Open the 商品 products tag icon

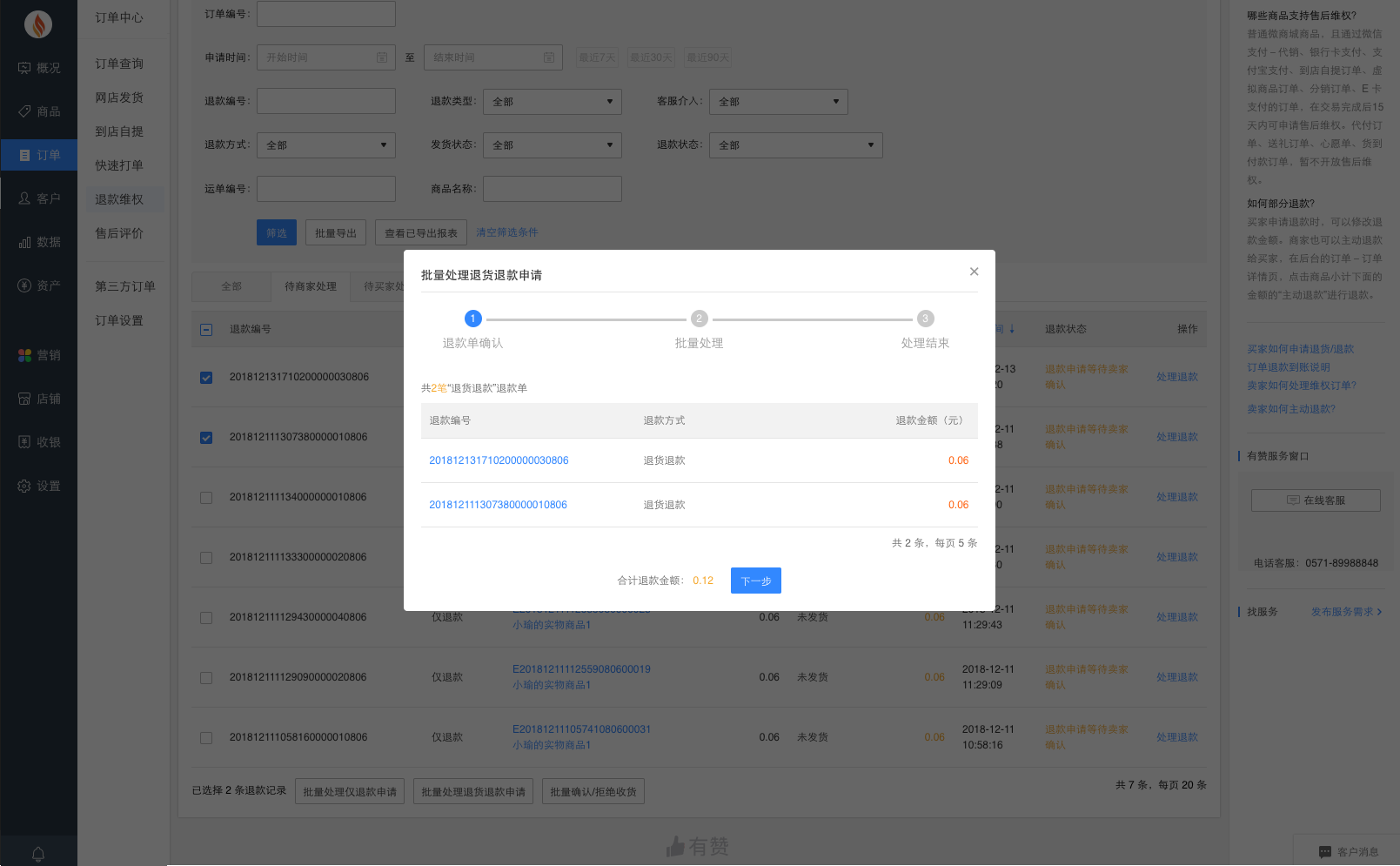24,111
